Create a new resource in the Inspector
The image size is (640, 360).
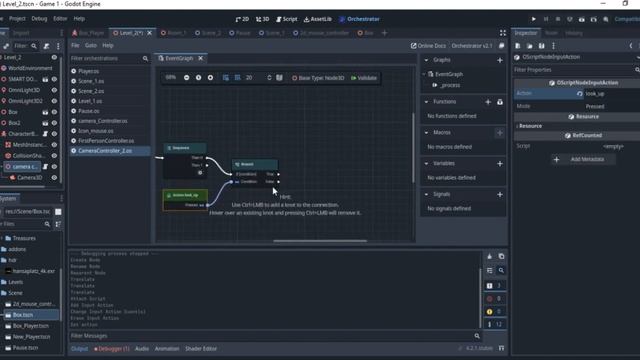518,46
